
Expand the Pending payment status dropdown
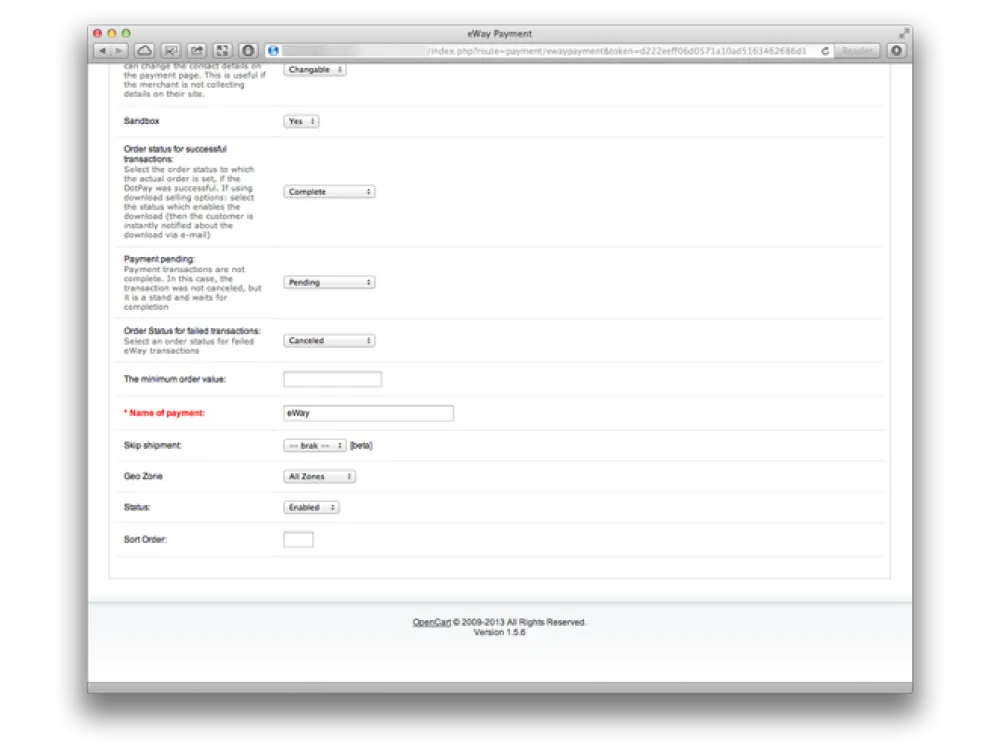click(329, 283)
